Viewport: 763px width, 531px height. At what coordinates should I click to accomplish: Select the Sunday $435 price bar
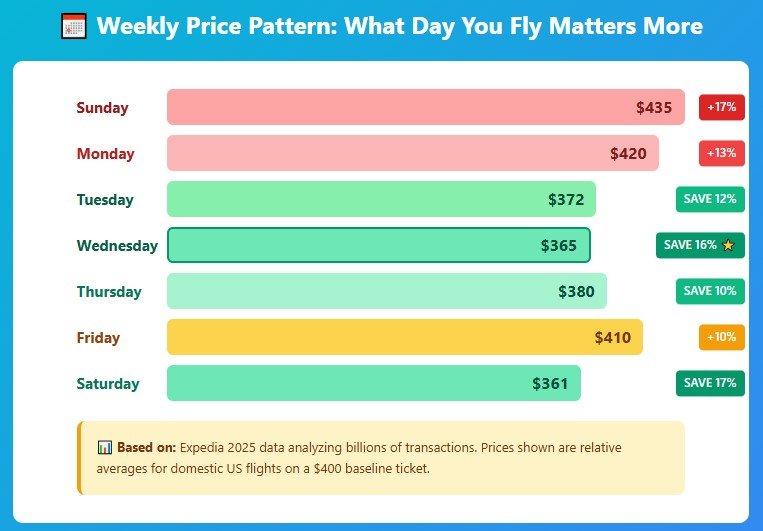pyautogui.click(x=425, y=107)
